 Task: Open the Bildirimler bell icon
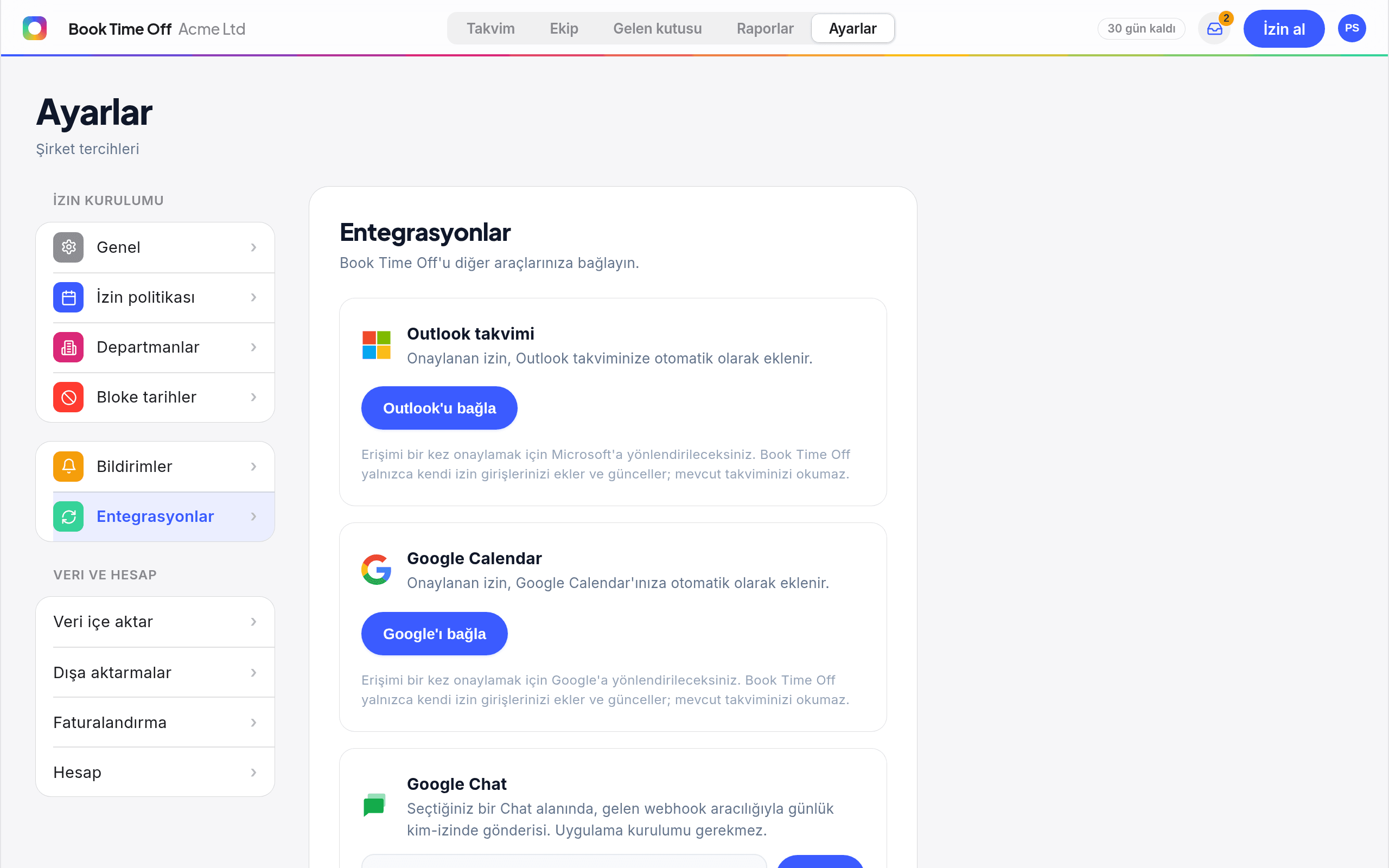pyautogui.click(x=68, y=467)
